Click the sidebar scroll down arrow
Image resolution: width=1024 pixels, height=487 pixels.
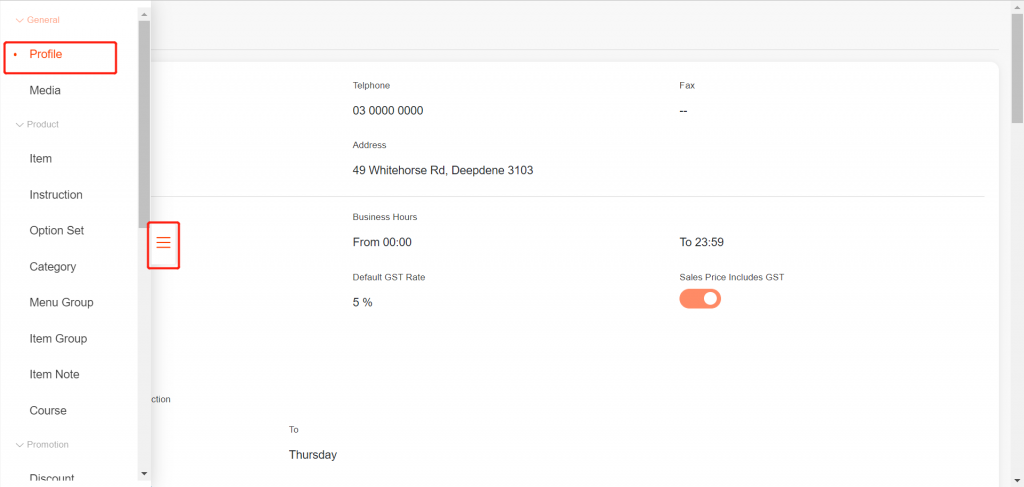pyautogui.click(x=144, y=473)
